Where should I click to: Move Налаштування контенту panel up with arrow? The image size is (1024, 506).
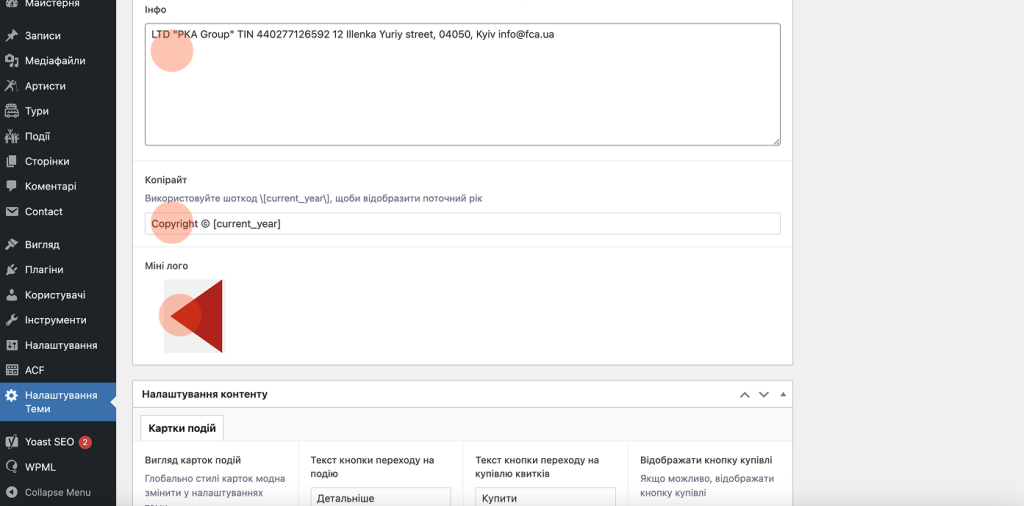744,395
